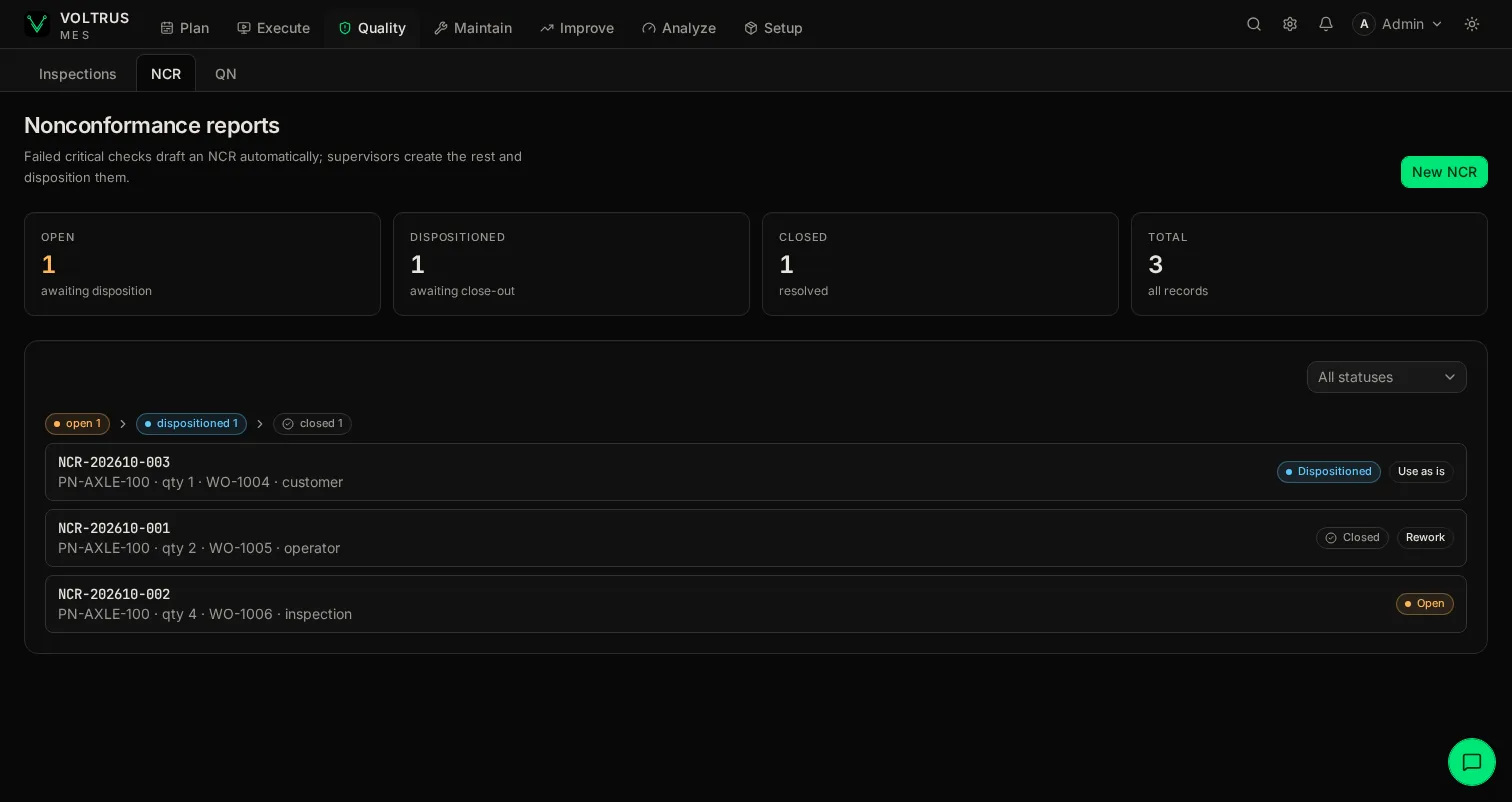
Task: Create a New NCR
Action: pos(1444,172)
